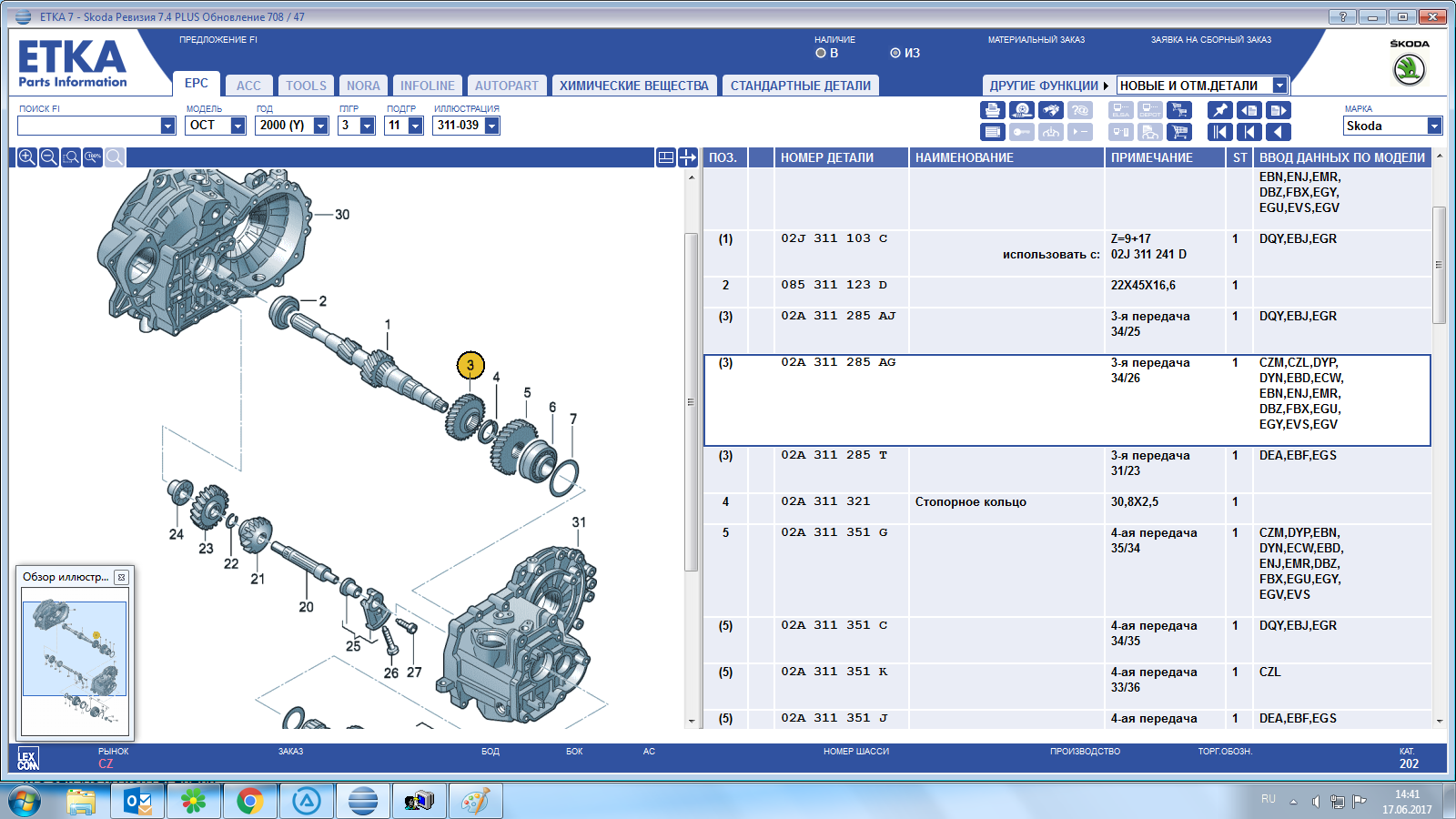Select the 'В' availability radio button
Viewport: 1456px width, 819px height.
[x=821, y=53]
